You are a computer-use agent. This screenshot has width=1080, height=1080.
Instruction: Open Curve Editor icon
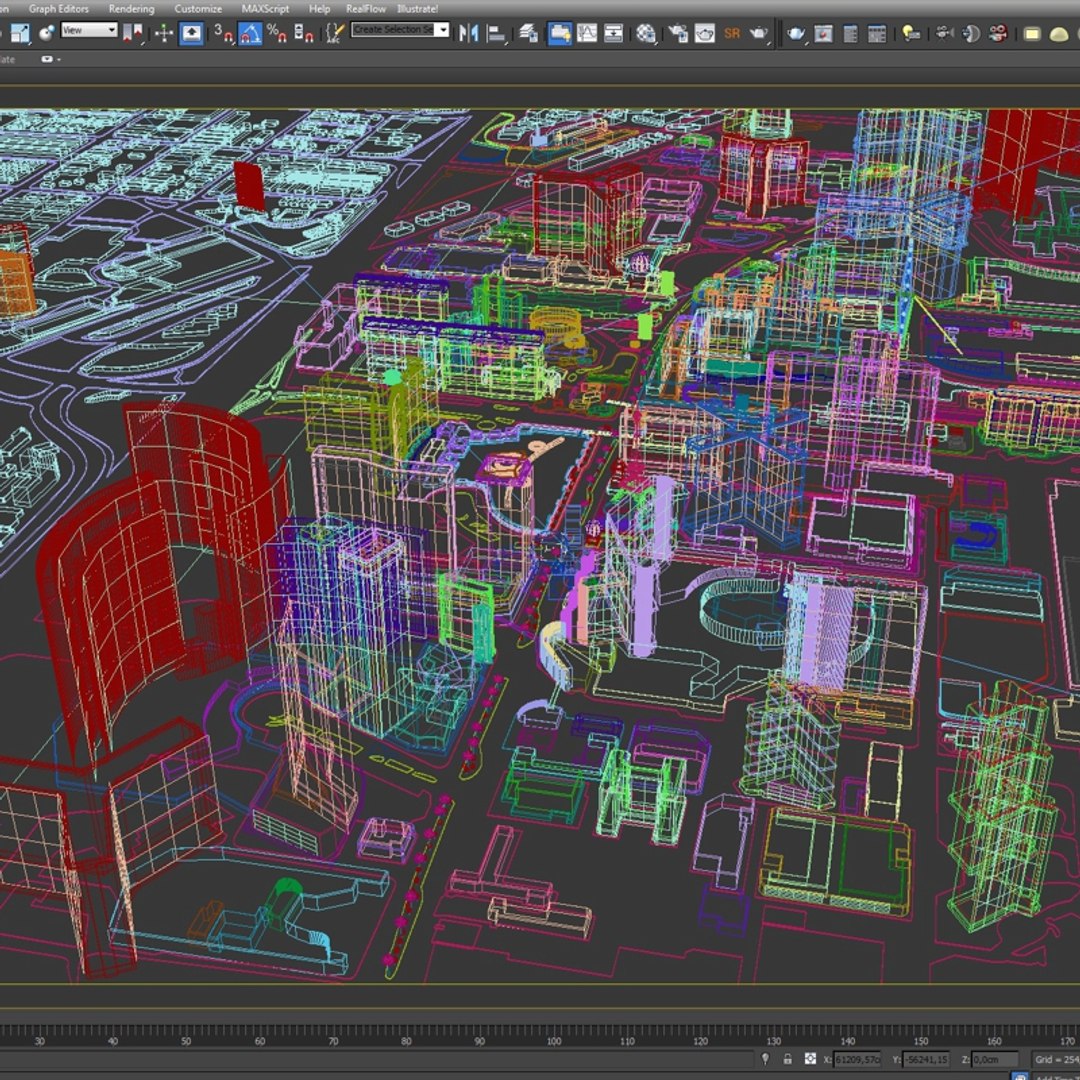[x=587, y=32]
